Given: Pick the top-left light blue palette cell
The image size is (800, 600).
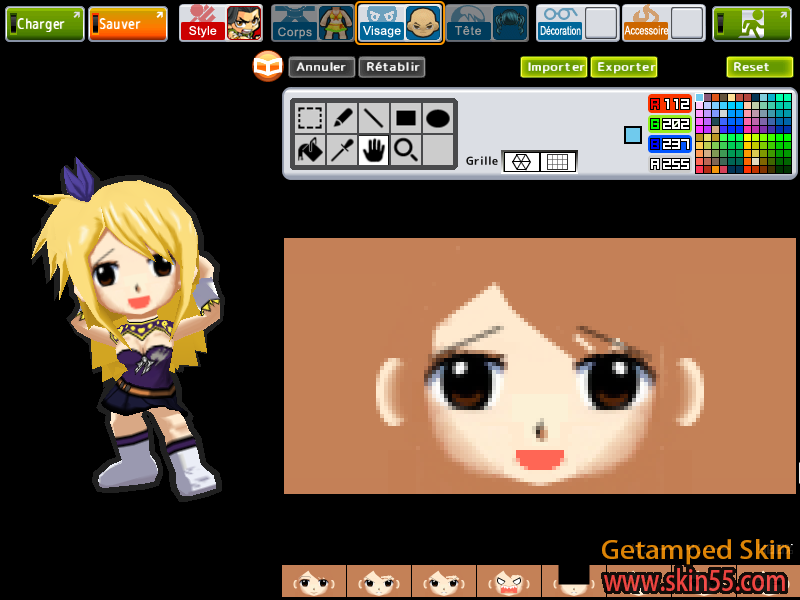Looking at the screenshot, I should tap(699, 97).
